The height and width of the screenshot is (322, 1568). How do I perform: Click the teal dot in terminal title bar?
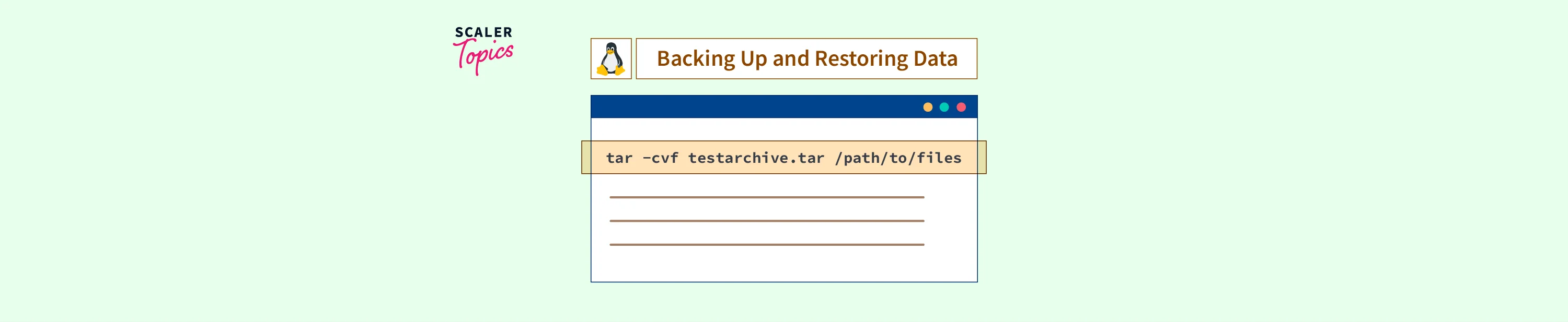point(944,108)
